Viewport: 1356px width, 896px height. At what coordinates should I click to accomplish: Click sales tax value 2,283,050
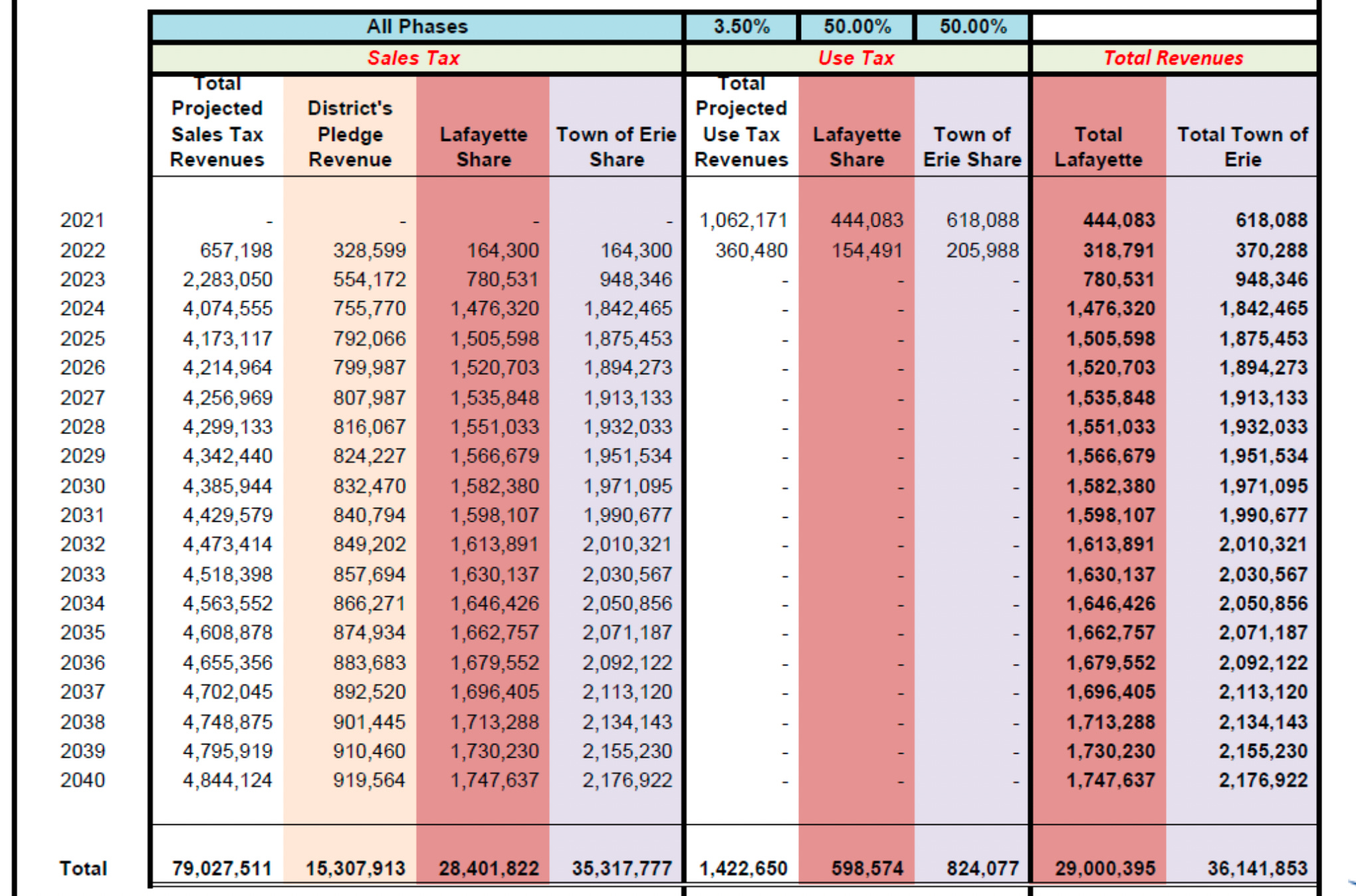227,280
